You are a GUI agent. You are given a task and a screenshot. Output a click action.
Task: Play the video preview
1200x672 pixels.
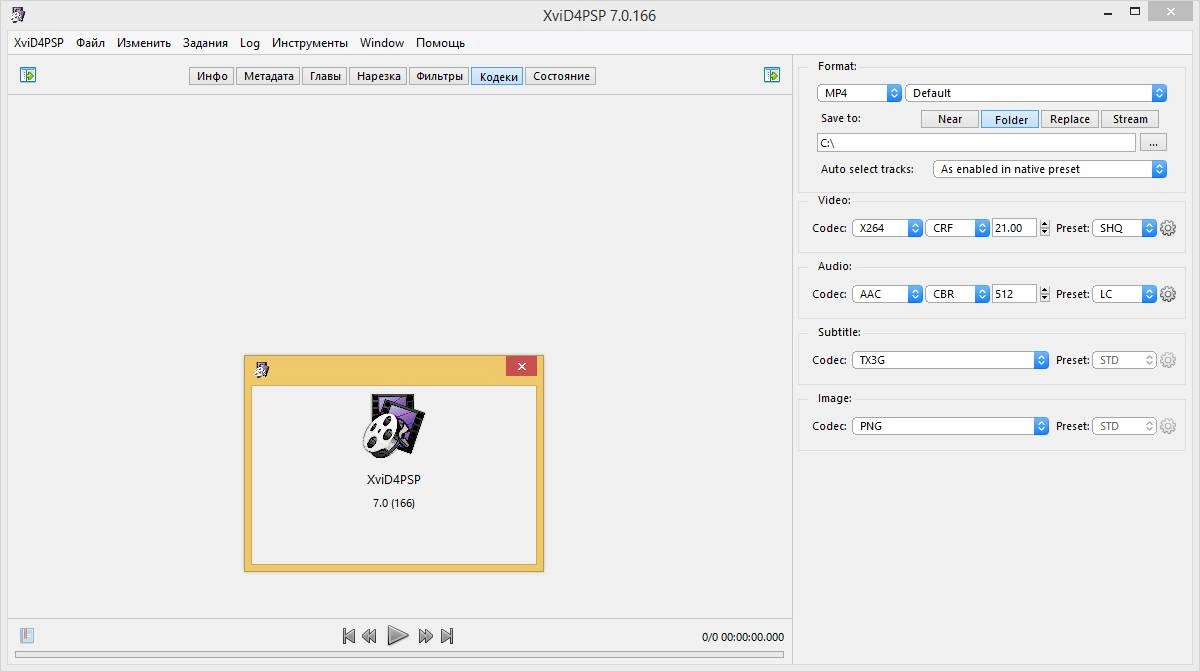[x=397, y=635]
